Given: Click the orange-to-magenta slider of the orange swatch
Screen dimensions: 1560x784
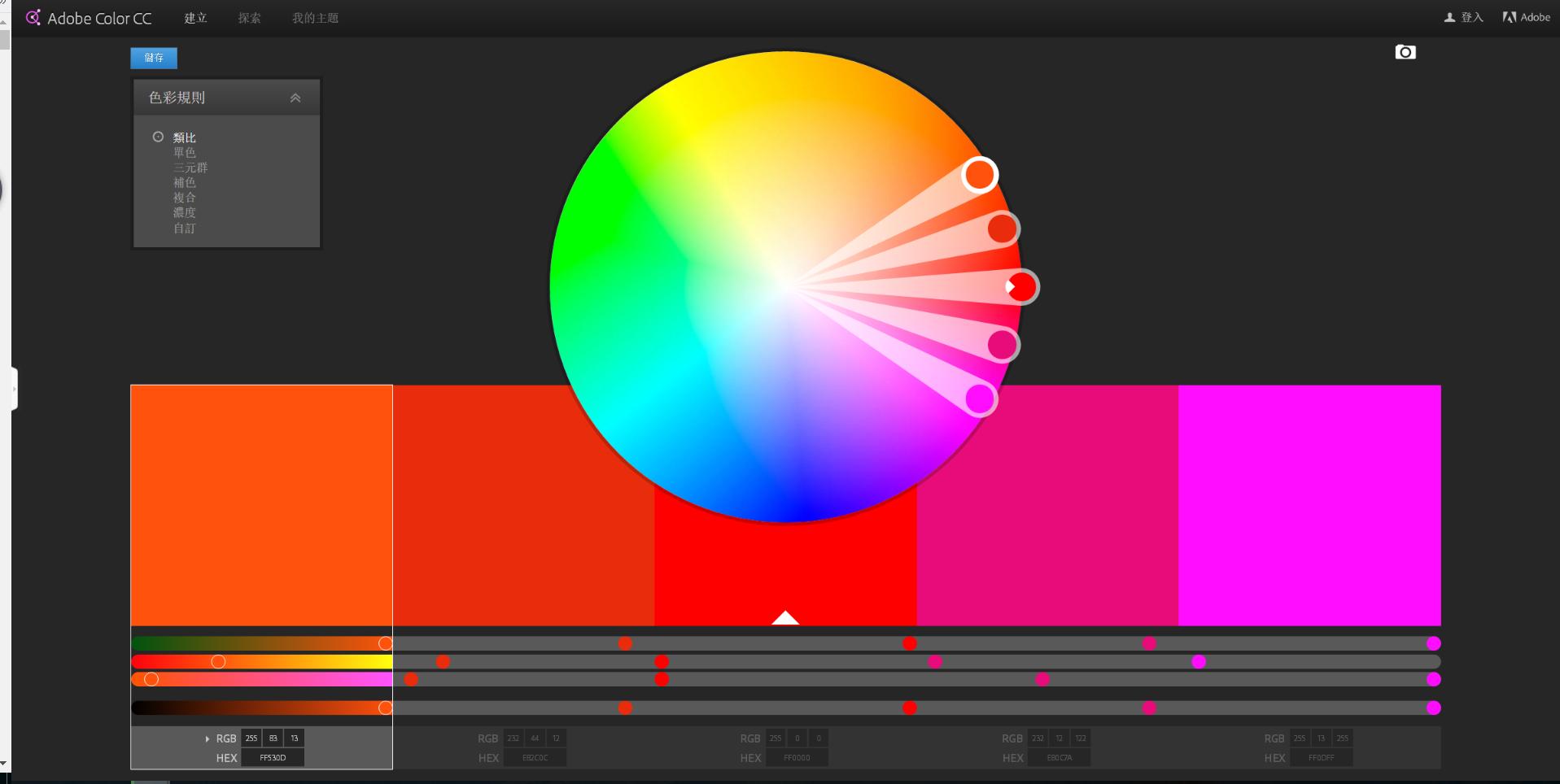Looking at the screenshot, I should click(261, 679).
